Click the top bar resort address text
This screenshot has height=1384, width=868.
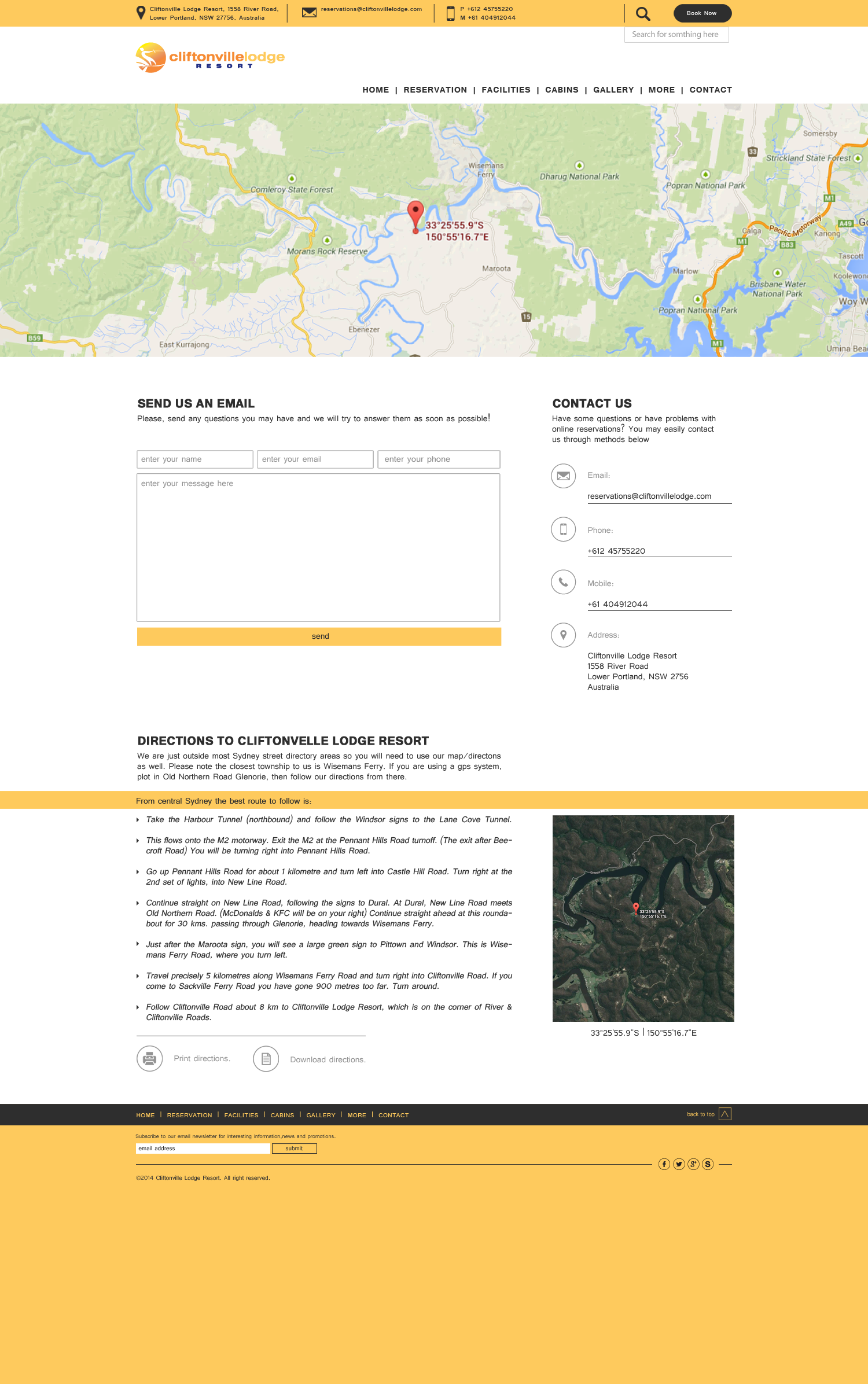(214, 13)
